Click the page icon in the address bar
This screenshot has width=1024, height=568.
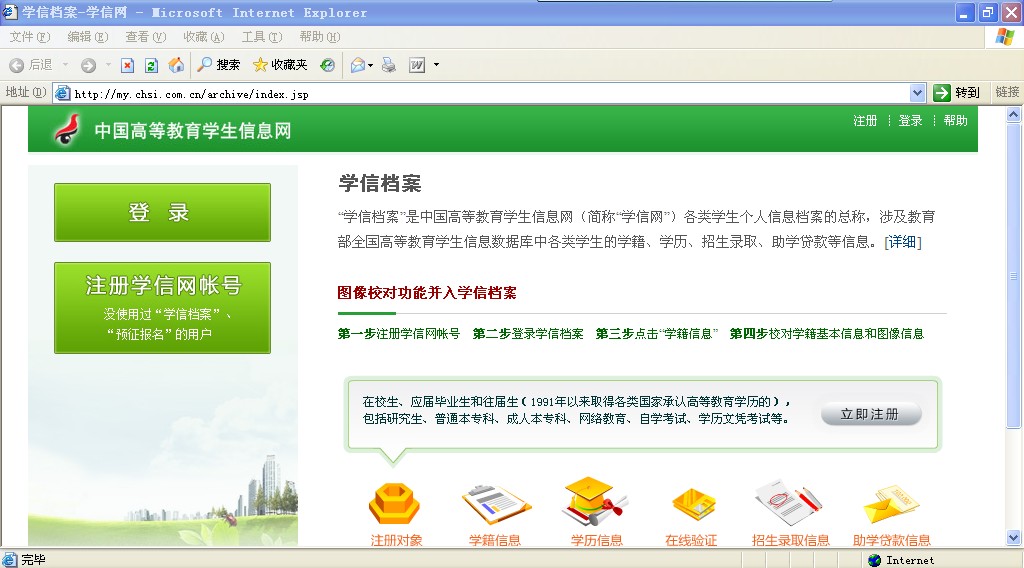click(63, 93)
